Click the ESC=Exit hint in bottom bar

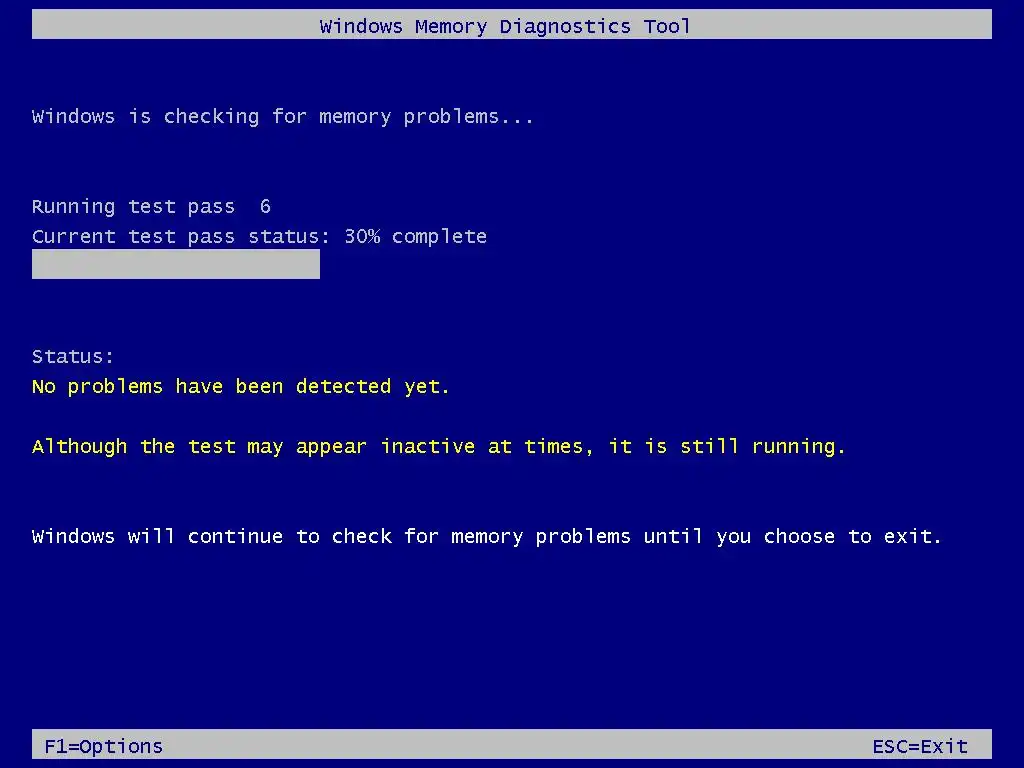[x=920, y=746]
